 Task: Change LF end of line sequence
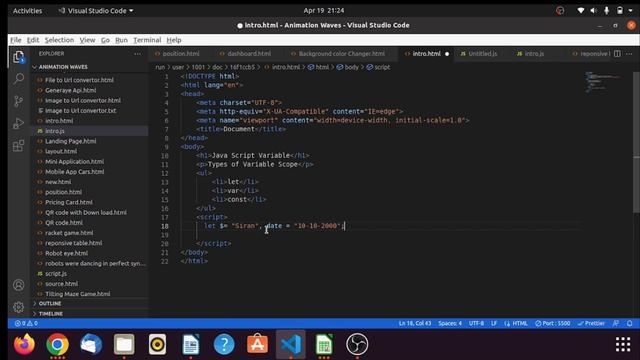tap(494, 323)
